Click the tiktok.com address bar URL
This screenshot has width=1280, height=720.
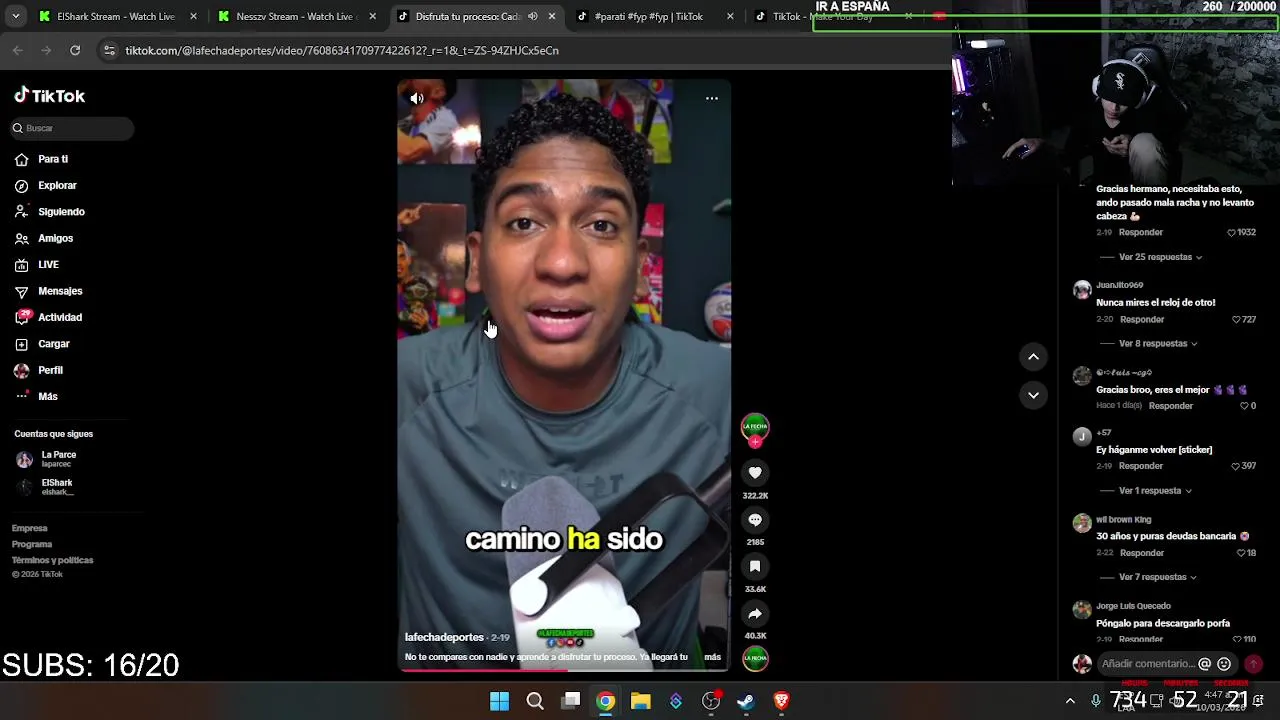point(342,50)
